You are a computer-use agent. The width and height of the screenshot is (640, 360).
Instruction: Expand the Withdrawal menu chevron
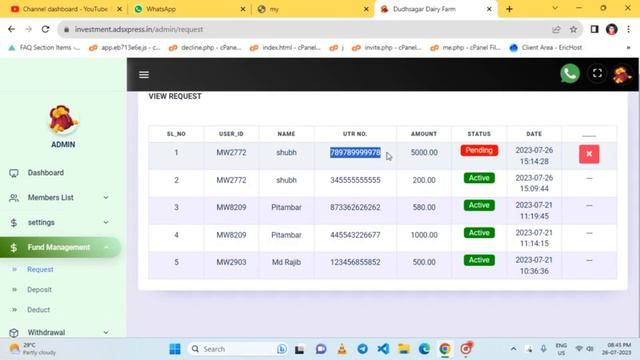point(106,333)
